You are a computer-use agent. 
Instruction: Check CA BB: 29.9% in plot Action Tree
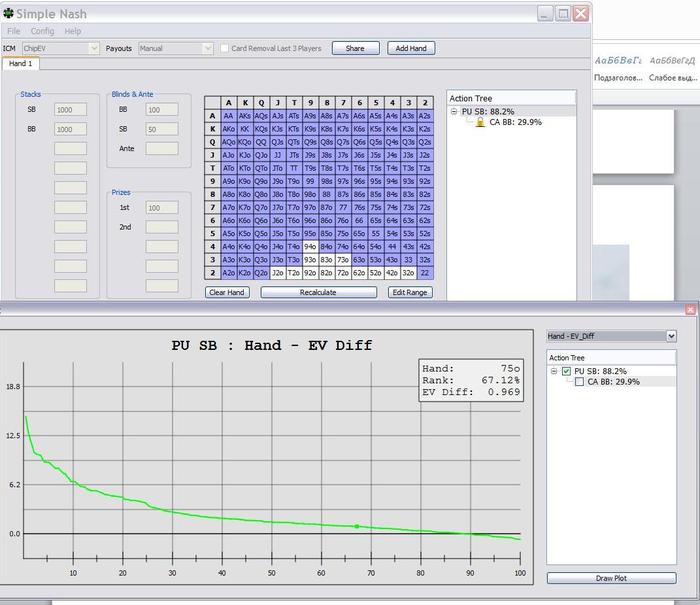pos(579,382)
